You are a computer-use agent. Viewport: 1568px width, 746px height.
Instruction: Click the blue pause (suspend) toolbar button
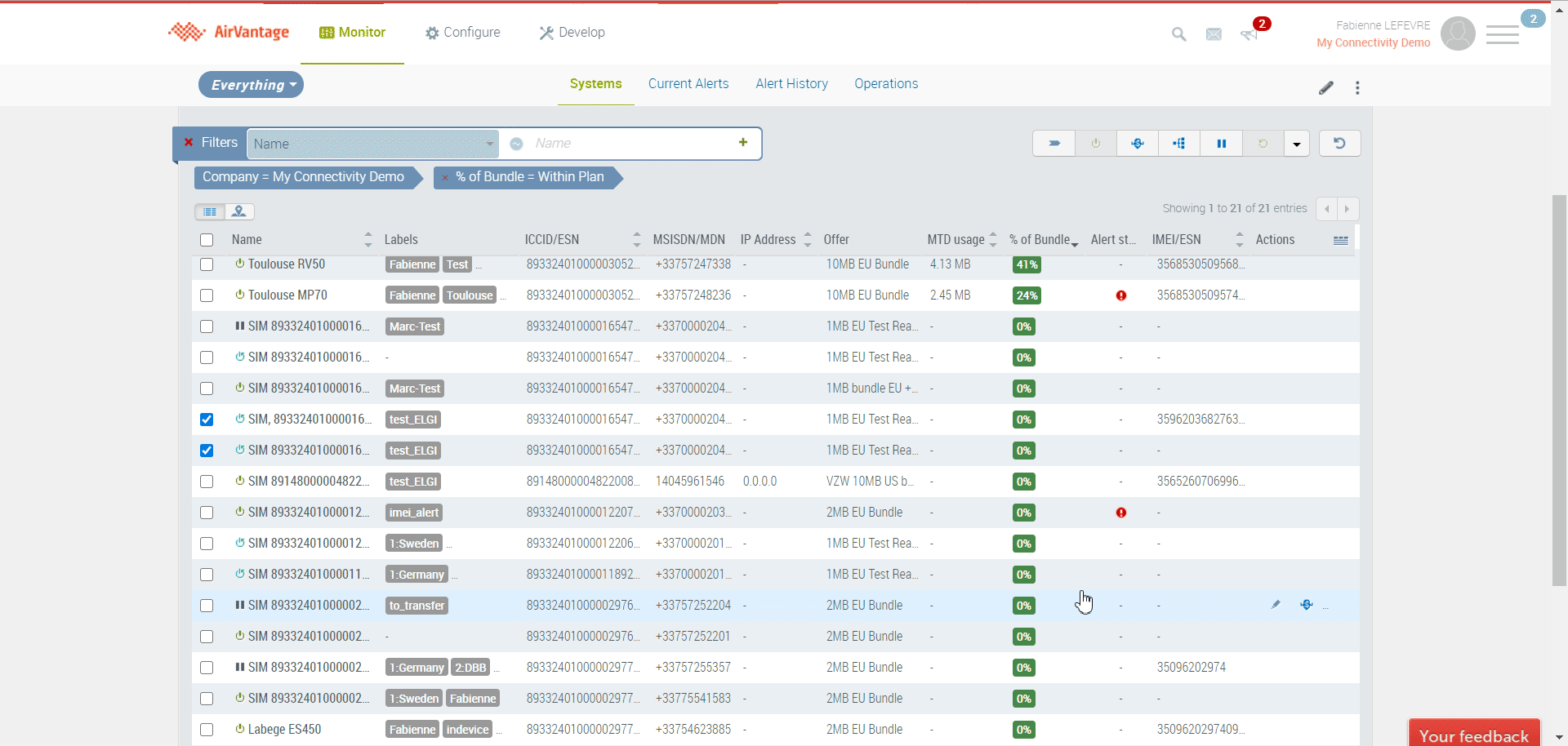pos(1221,144)
